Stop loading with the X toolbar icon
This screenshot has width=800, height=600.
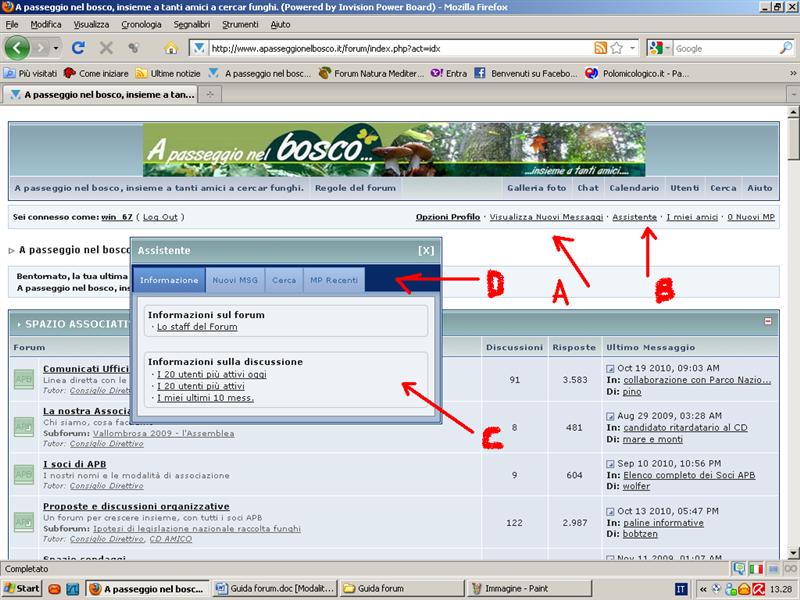click(x=106, y=48)
